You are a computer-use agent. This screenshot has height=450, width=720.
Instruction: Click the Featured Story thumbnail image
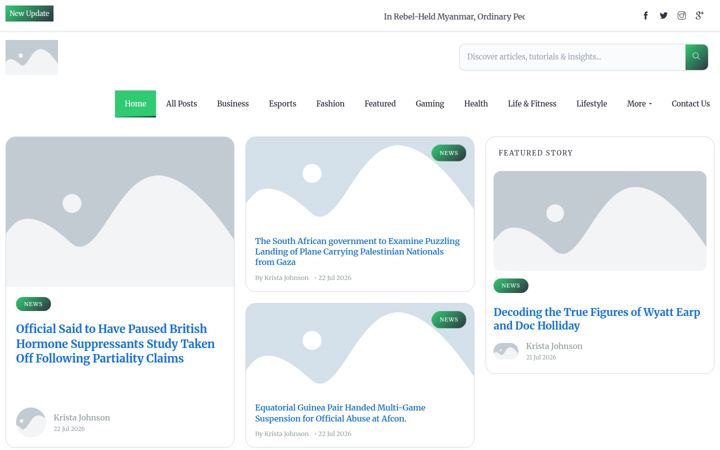coord(600,221)
